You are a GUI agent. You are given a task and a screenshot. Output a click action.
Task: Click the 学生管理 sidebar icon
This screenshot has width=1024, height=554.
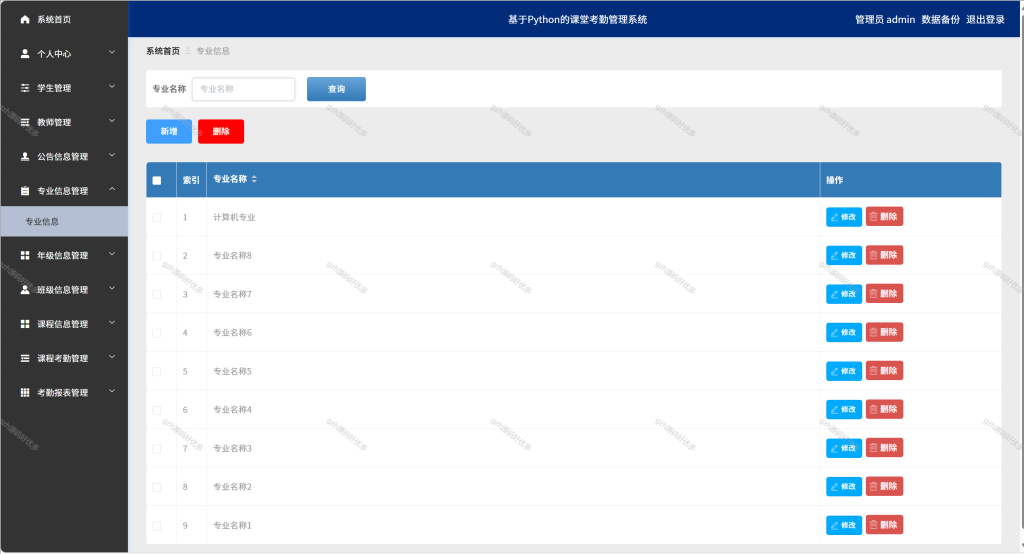25,88
